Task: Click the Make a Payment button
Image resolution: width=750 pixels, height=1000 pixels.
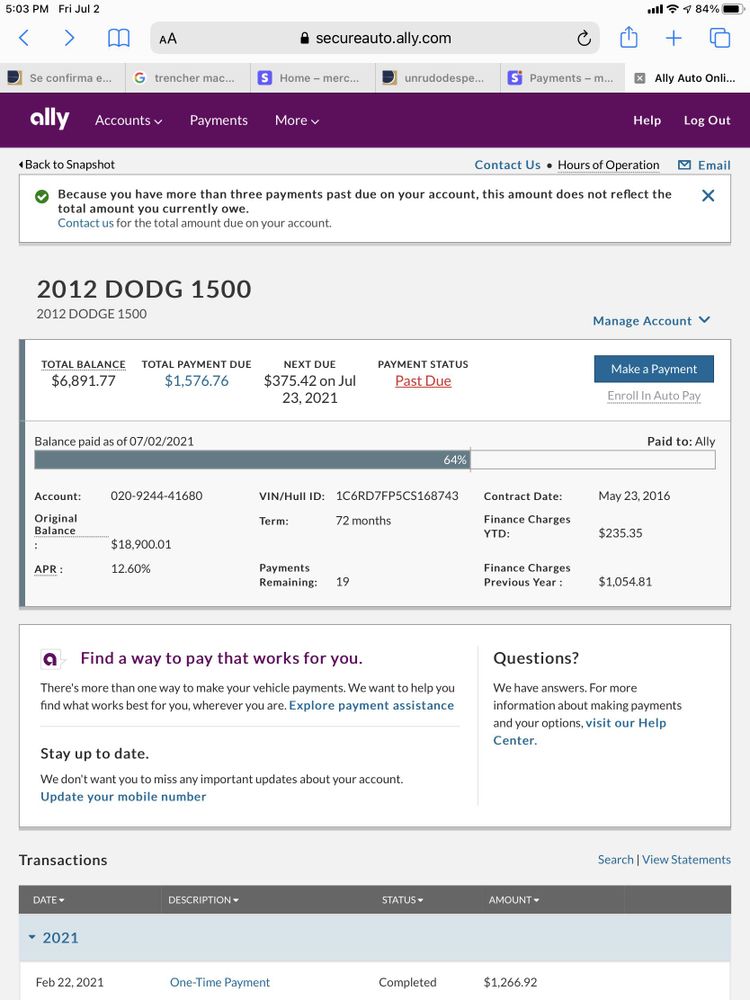Action: [654, 369]
